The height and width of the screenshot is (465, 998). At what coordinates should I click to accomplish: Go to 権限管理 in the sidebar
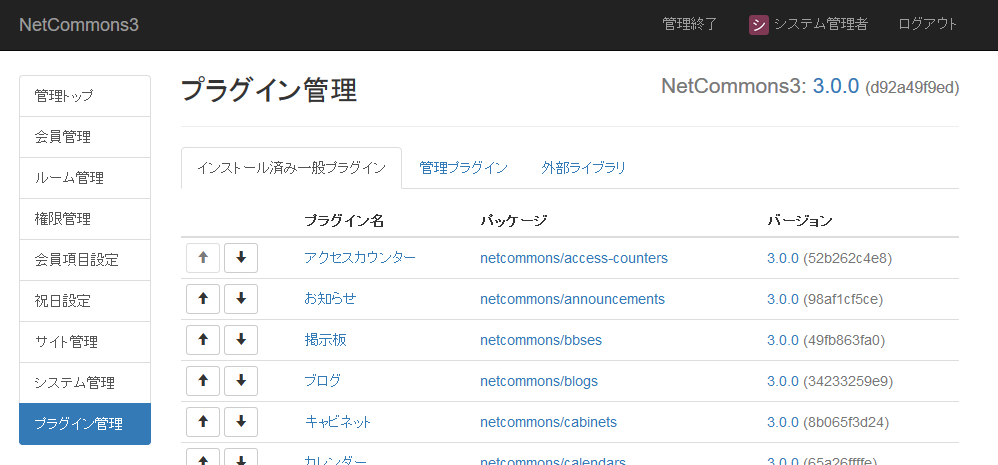[85, 219]
